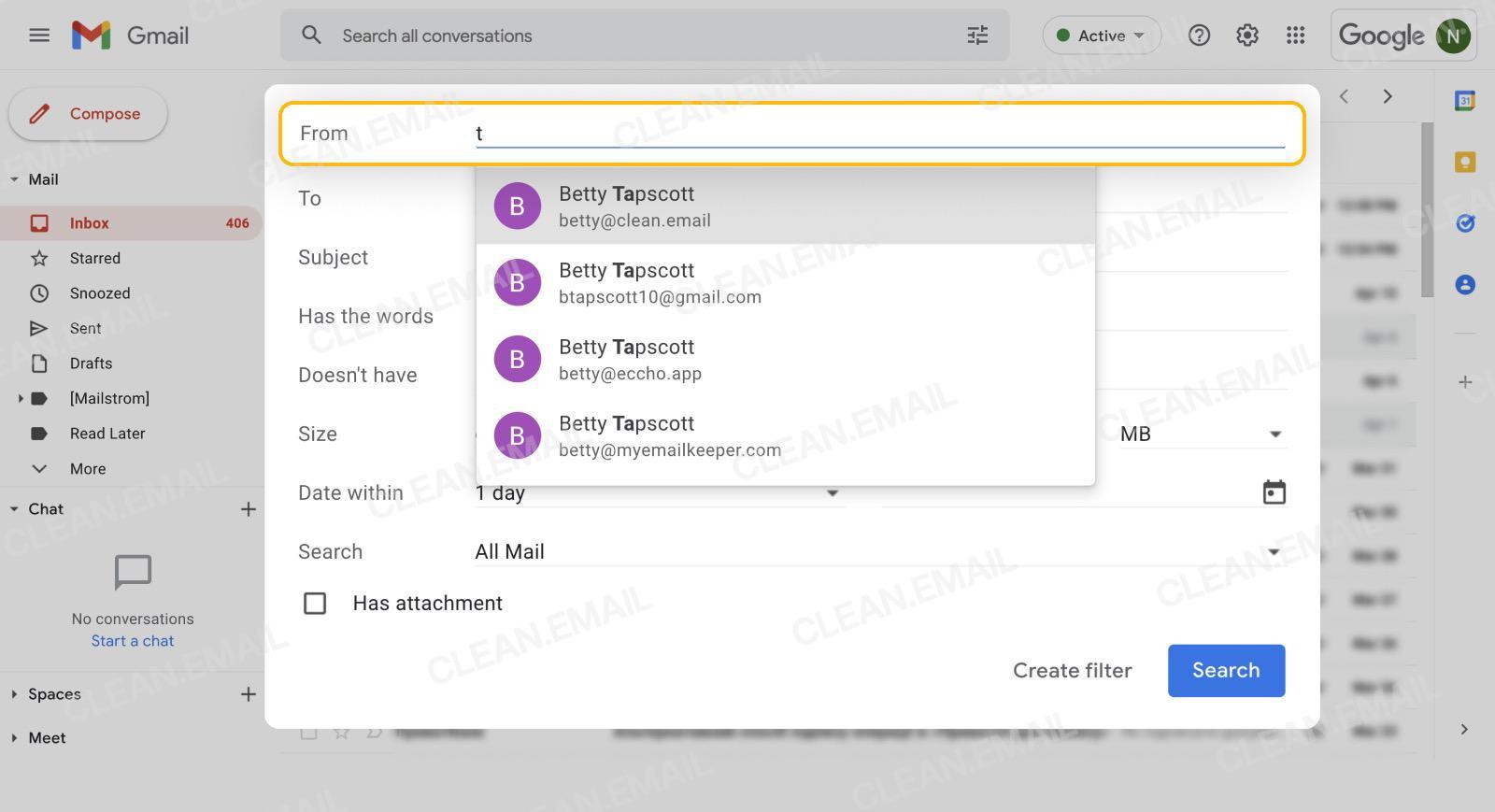This screenshot has height=812, width=1495.
Task: Click the Start a chat link
Action: tap(133, 641)
